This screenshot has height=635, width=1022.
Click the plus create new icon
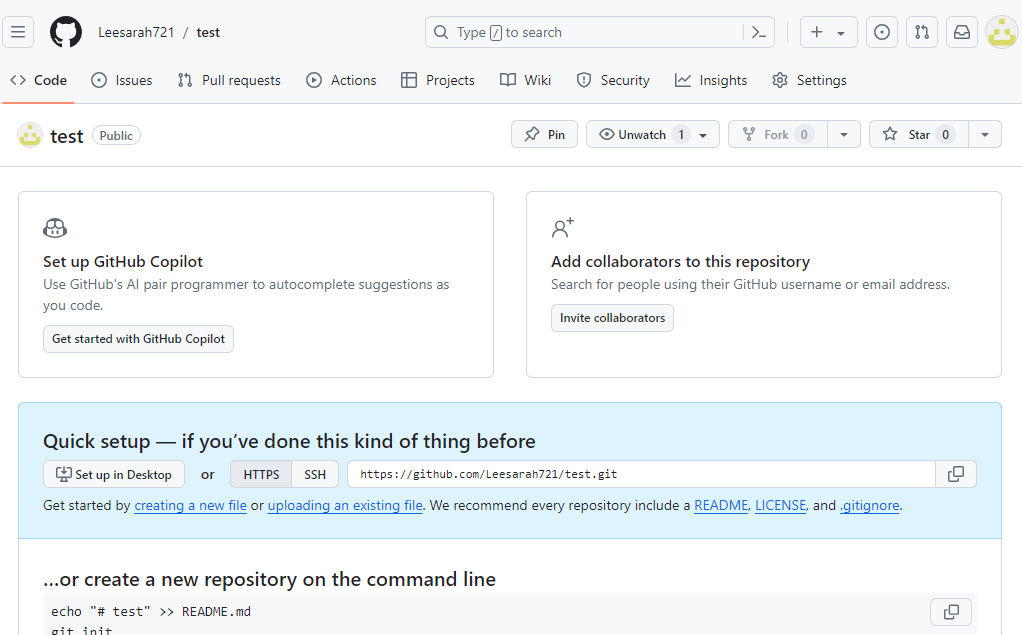[817, 32]
